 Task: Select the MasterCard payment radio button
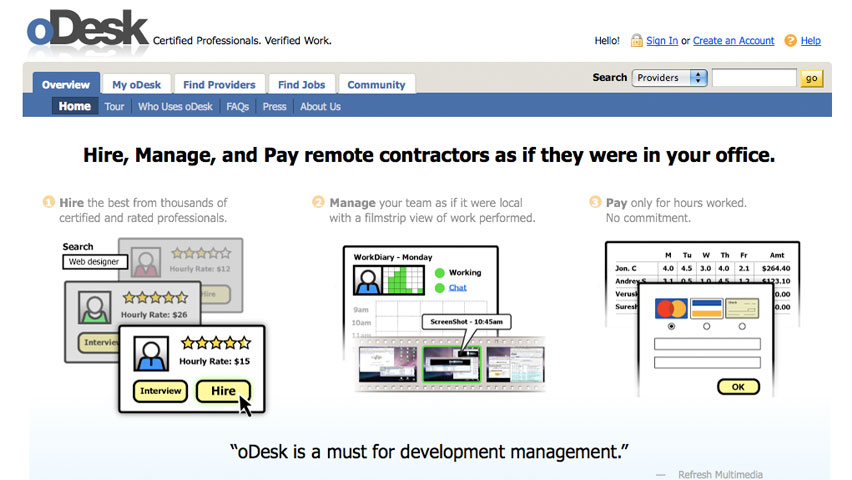pos(672,326)
